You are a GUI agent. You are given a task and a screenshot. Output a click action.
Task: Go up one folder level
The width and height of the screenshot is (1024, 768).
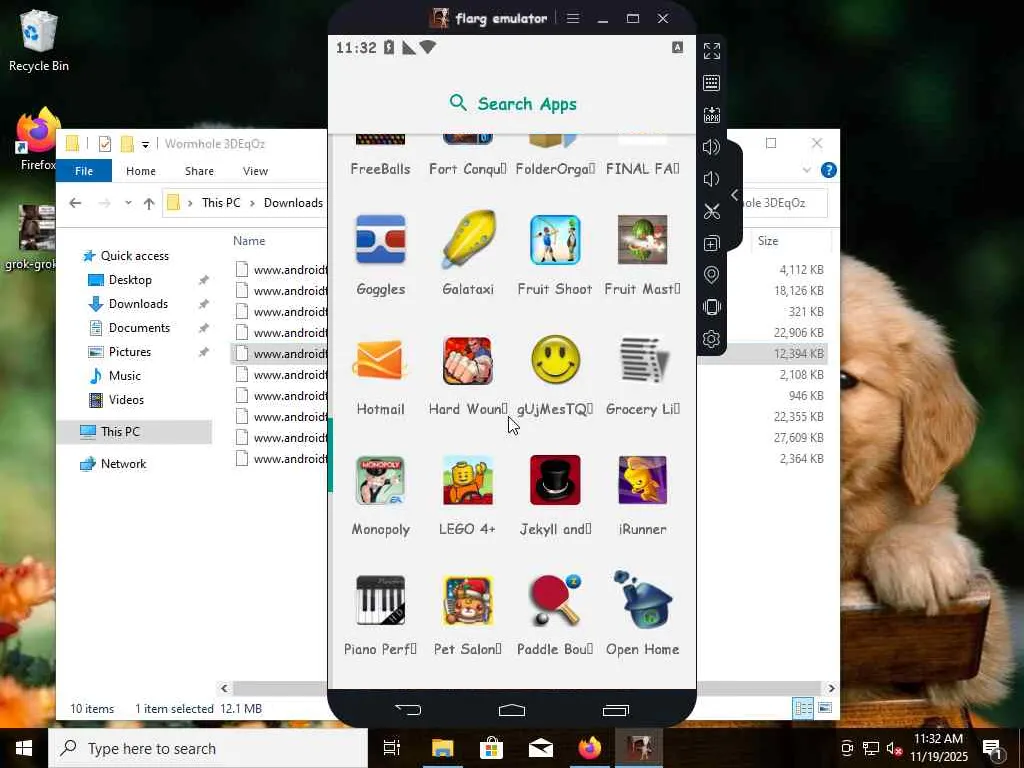pyautogui.click(x=149, y=203)
